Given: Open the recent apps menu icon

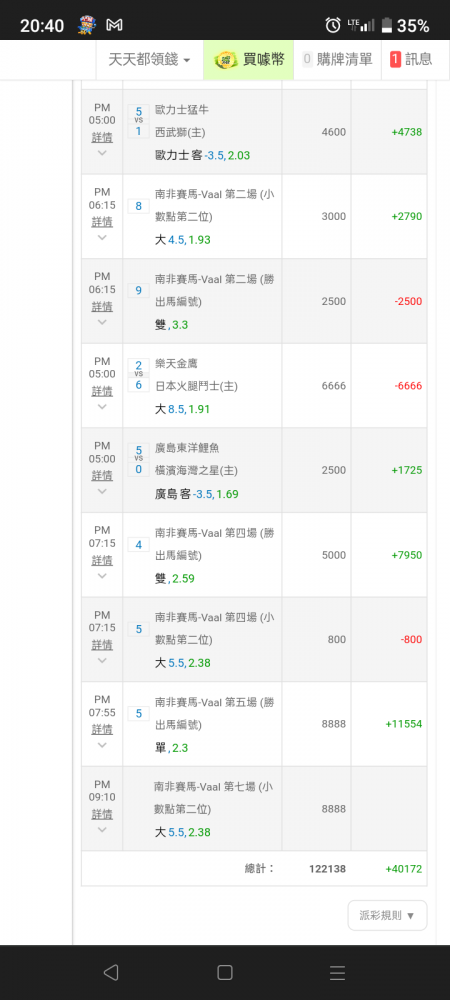Looking at the screenshot, I should [337, 973].
